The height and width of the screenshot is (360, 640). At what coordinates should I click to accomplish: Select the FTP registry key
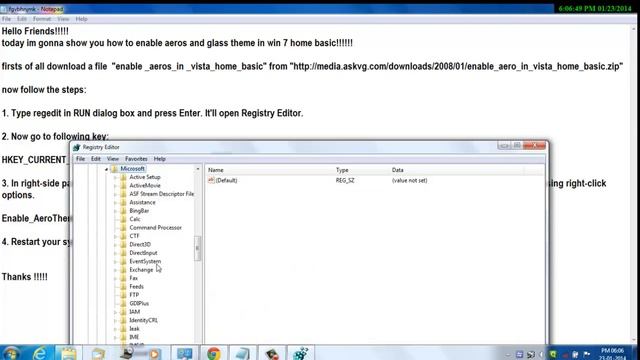coord(134,295)
